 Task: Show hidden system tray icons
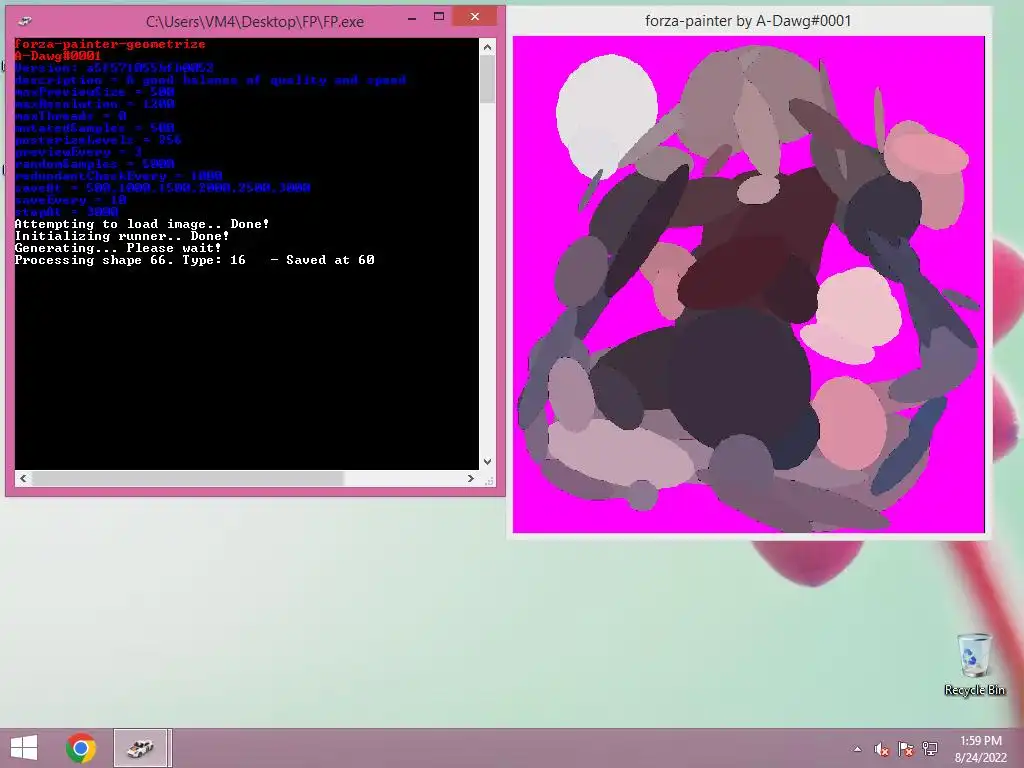[x=857, y=749]
